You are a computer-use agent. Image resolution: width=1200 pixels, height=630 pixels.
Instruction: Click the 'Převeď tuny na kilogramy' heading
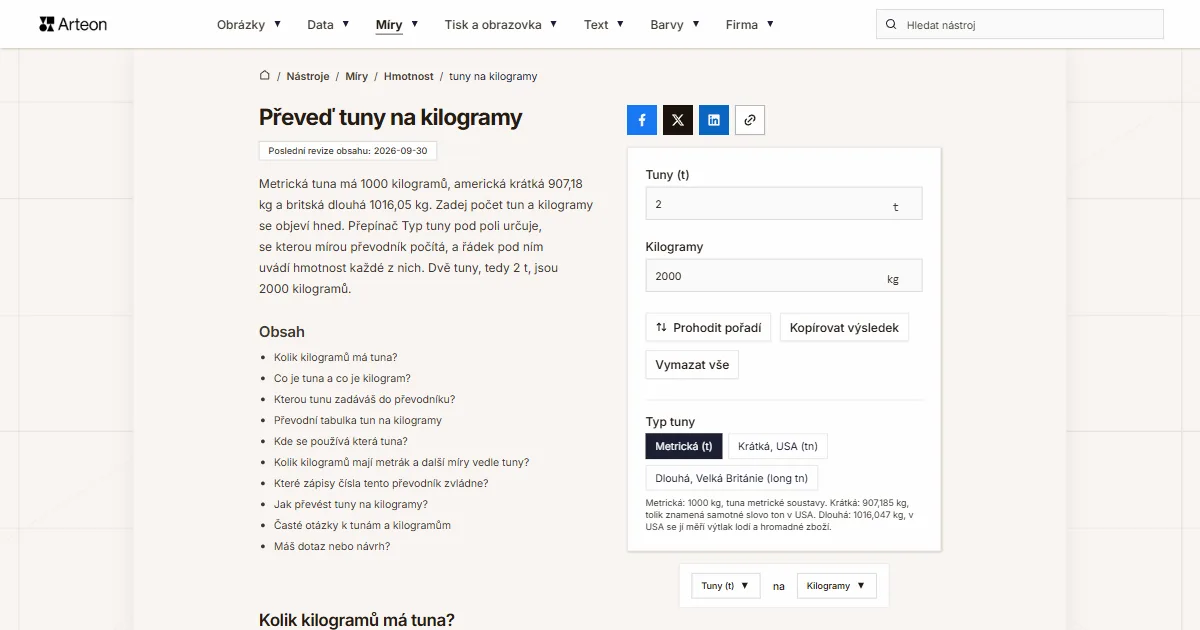pyautogui.click(x=391, y=117)
